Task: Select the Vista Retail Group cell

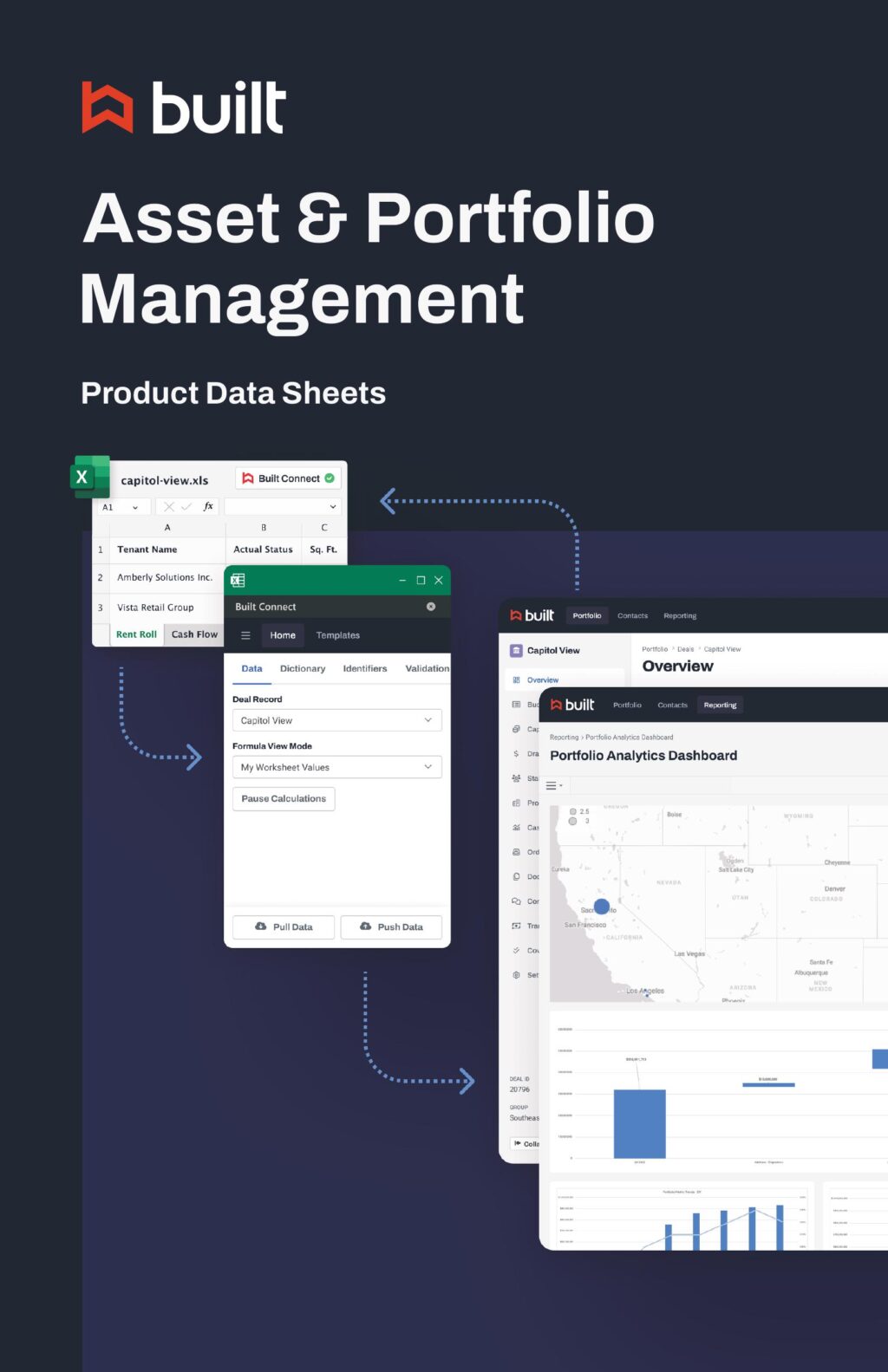Action: [165, 607]
